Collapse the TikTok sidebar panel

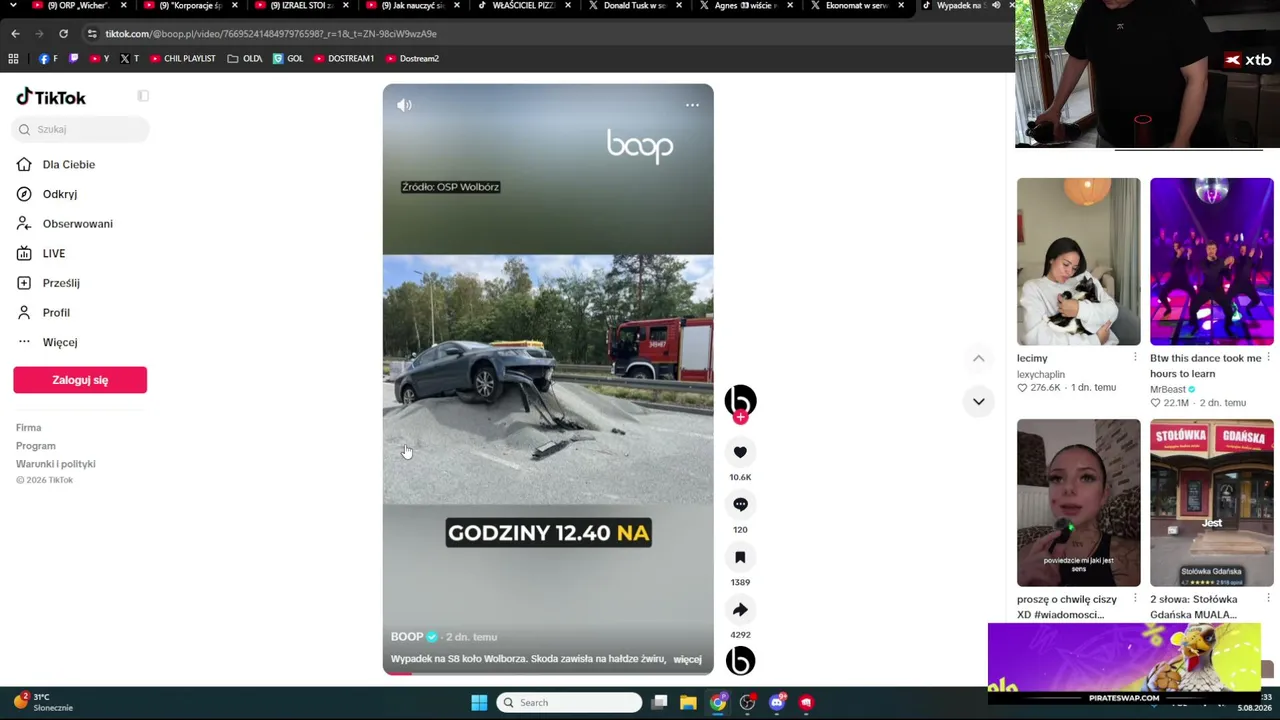pyautogui.click(x=143, y=96)
